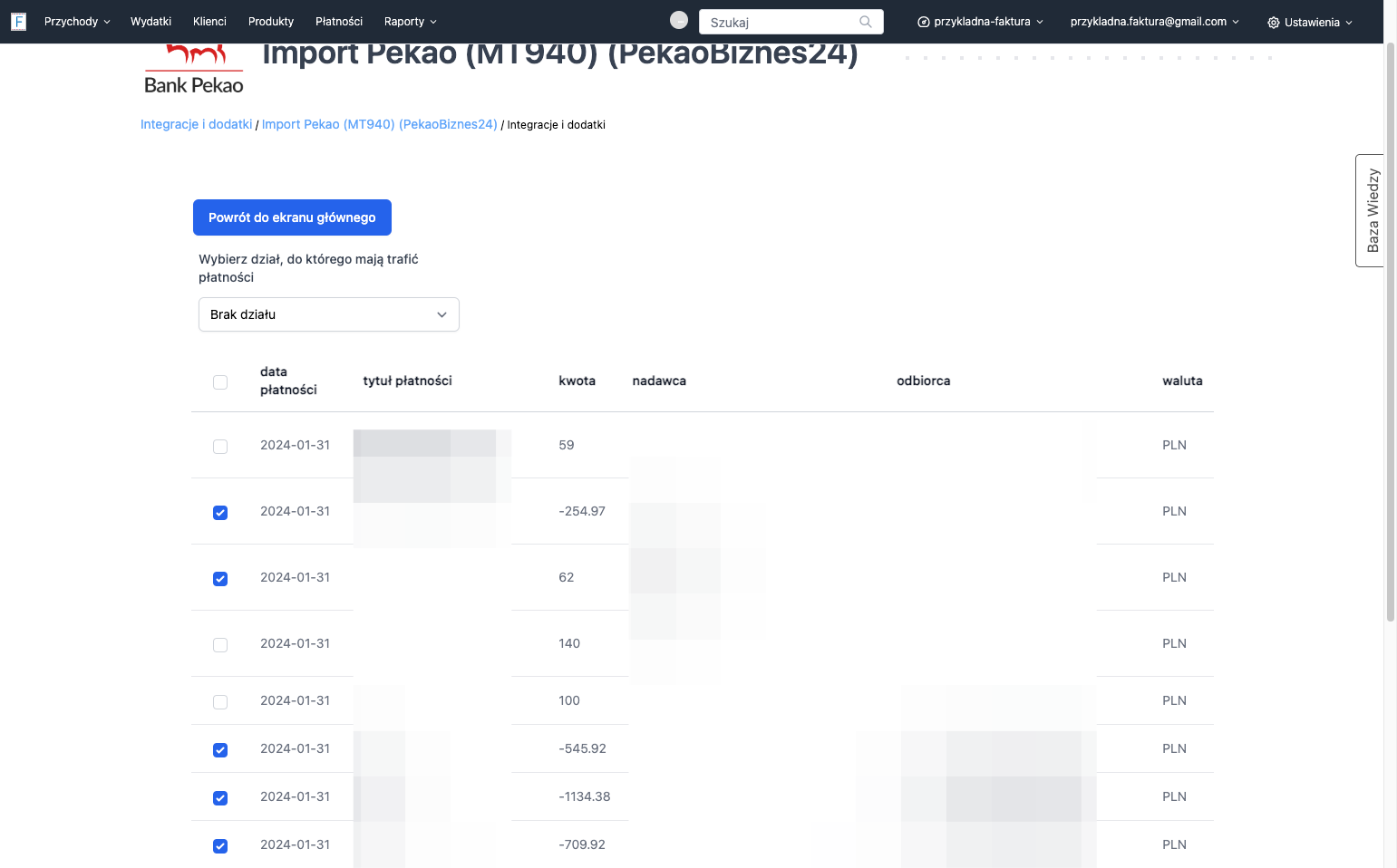
Task: Expand the Przychody menu
Action: click(77, 22)
